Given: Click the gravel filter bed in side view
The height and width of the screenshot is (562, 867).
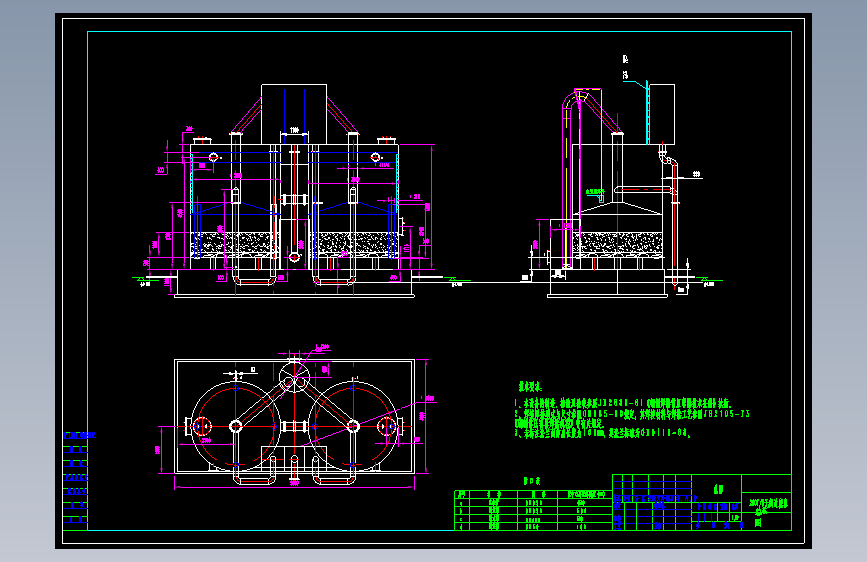Looking at the screenshot, I should [x=618, y=244].
